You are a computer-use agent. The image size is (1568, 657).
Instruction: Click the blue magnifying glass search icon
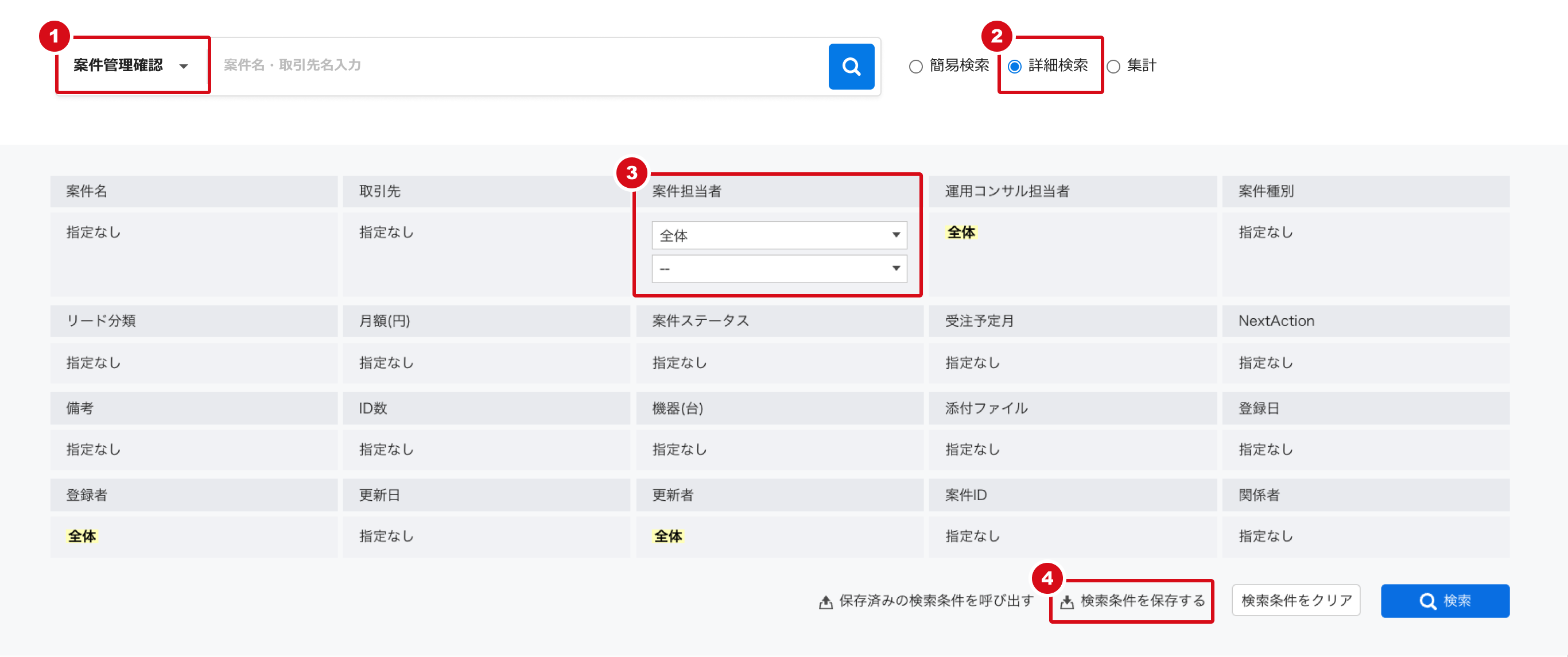click(851, 66)
